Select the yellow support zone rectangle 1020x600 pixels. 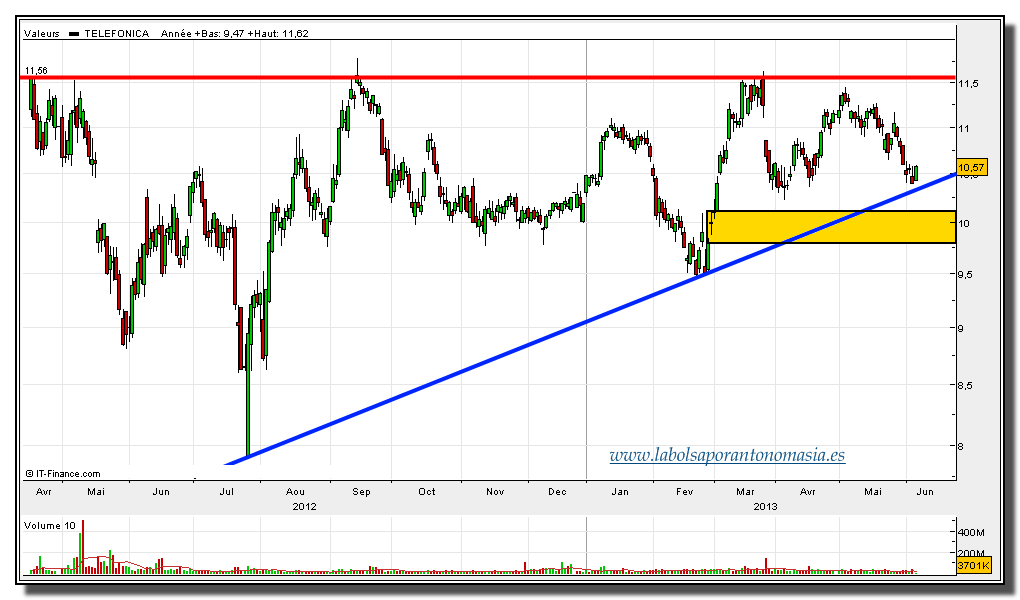tap(830, 227)
